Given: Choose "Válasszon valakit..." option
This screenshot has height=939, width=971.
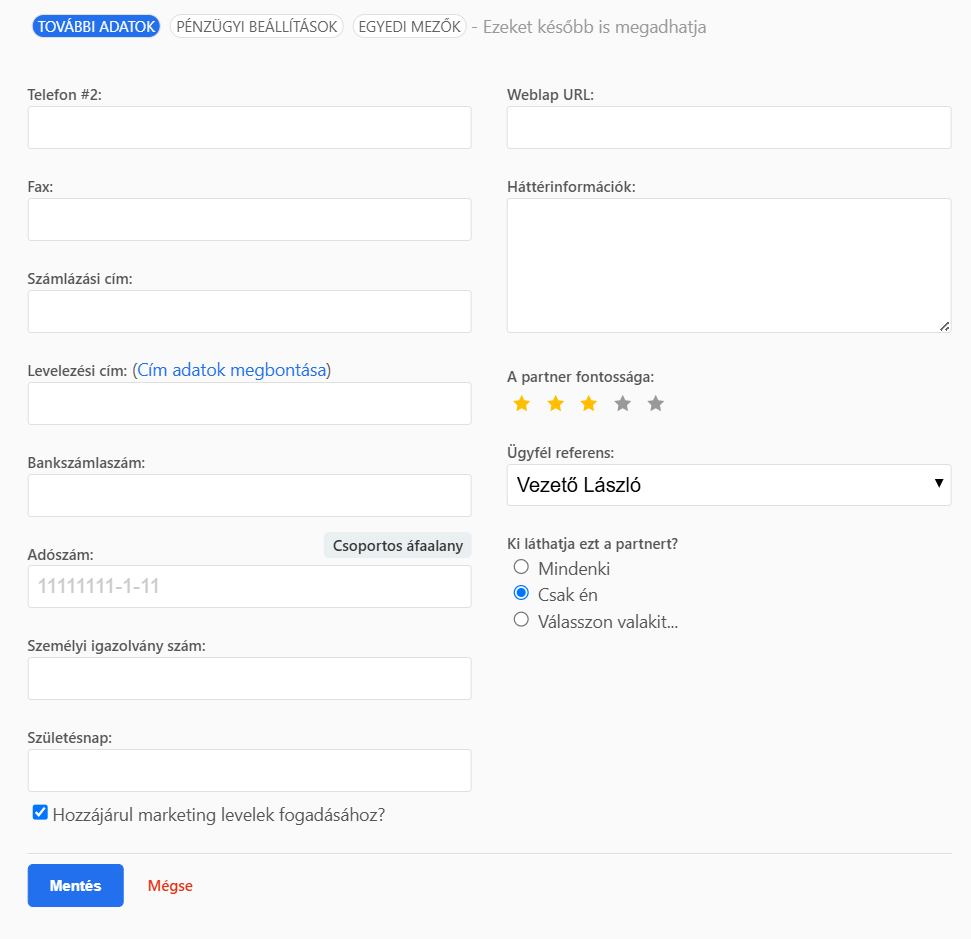Looking at the screenshot, I should pos(521,619).
